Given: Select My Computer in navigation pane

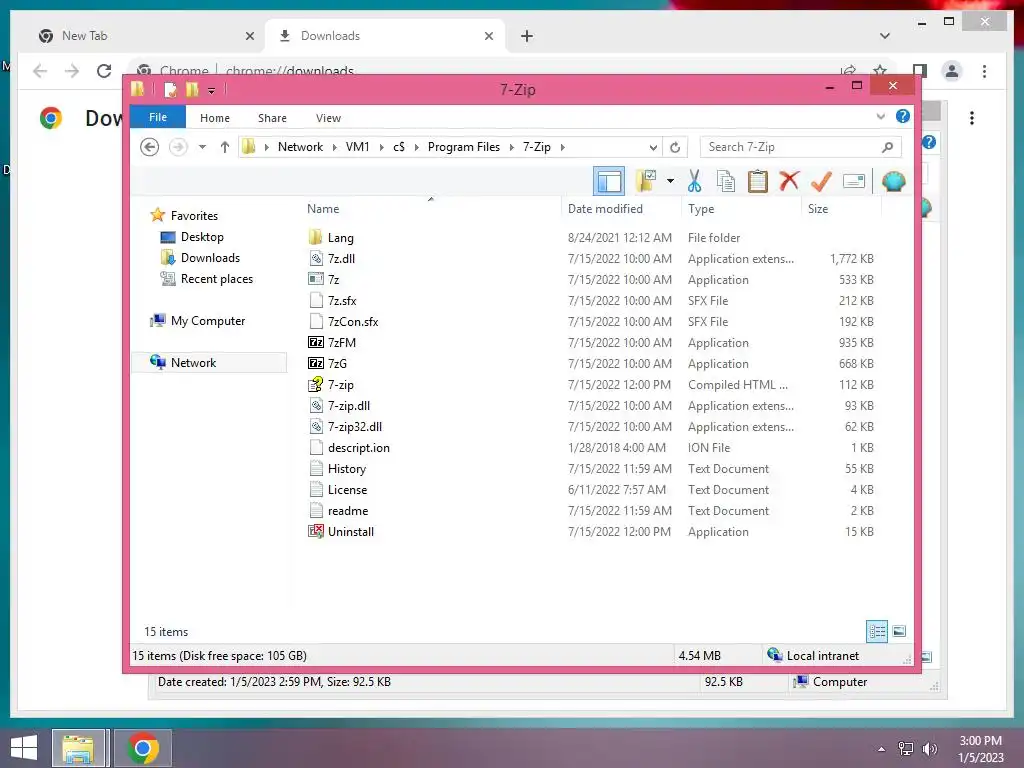Looking at the screenshot, I should click(208, 321).
